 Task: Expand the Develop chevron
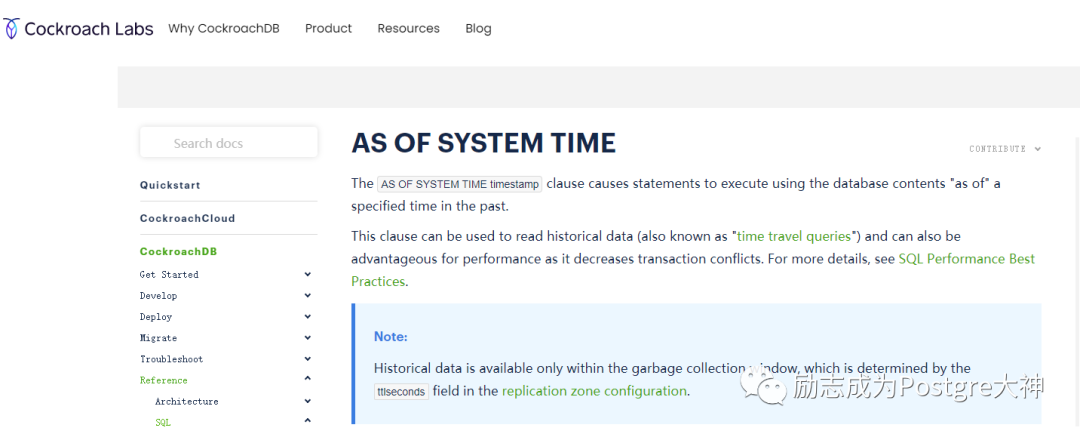tap(307, 296)
